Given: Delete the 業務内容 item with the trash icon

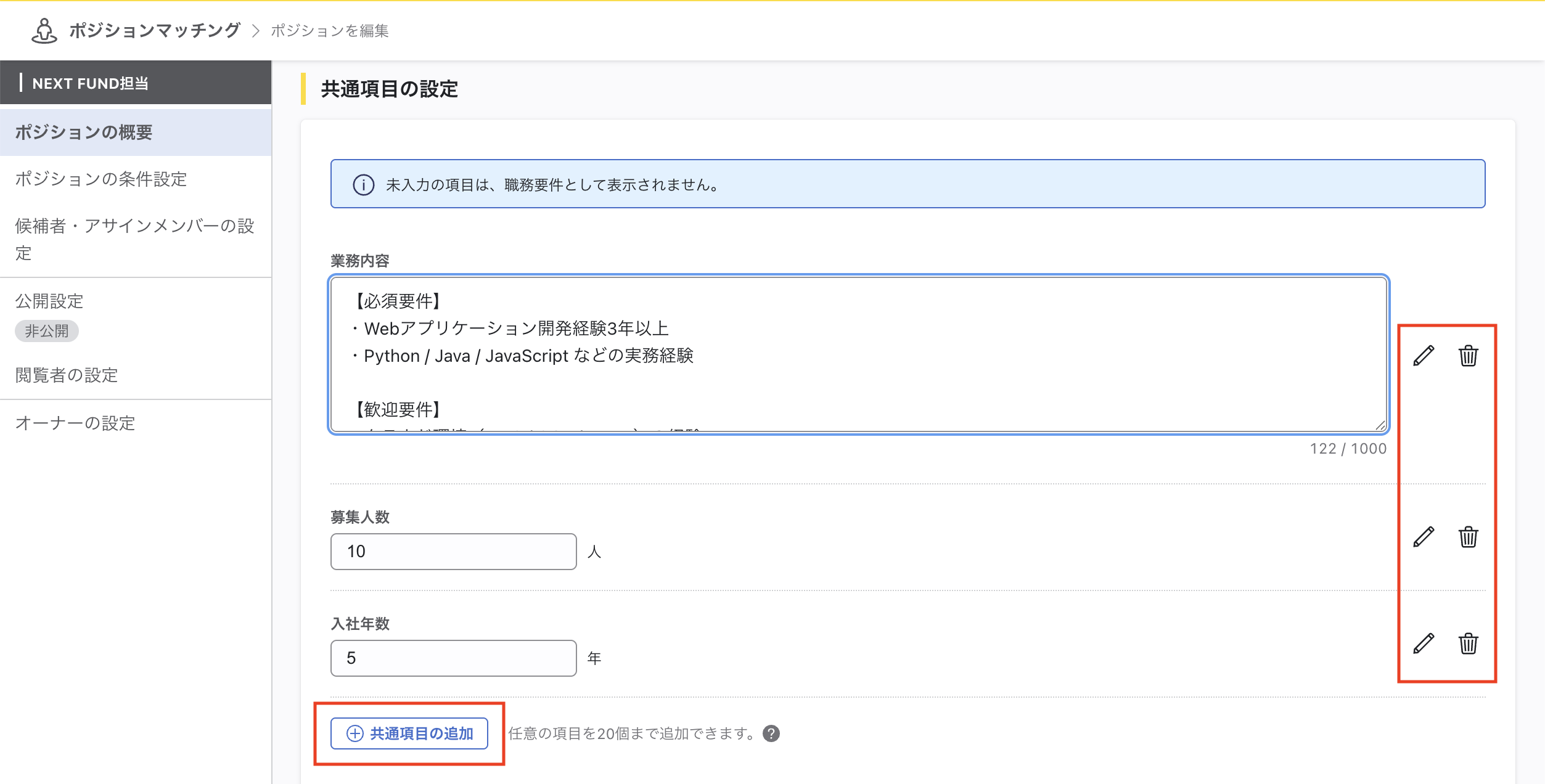Looking at the screenshot, I should (x=1468, y=356).
